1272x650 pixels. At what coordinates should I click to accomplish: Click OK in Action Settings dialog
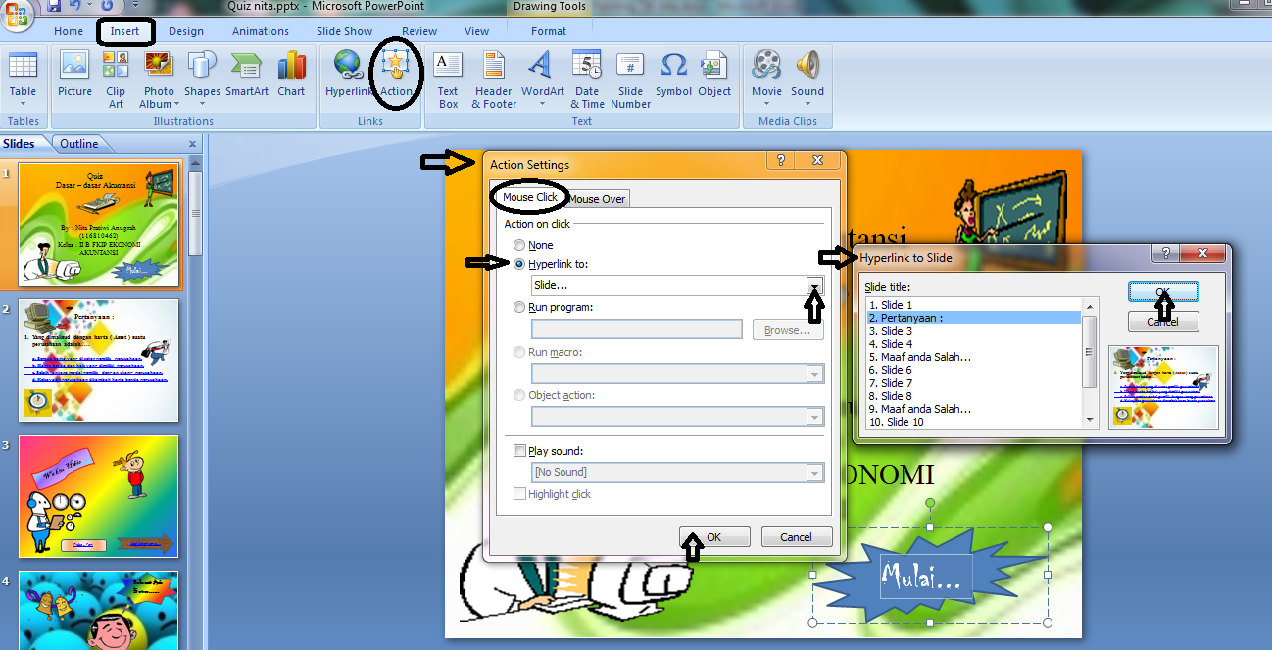click(714, 537)
